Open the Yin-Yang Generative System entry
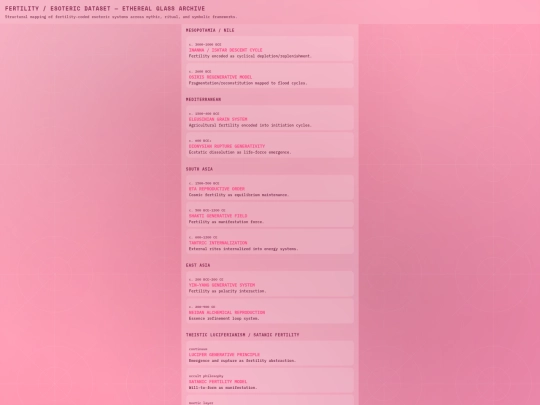 click(x=270, y=284)
